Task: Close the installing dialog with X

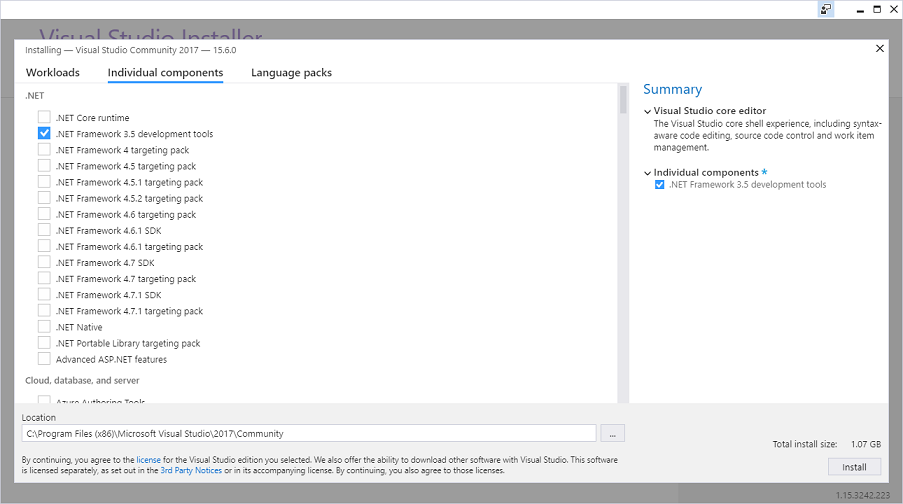Action: (x=879, y=48)
